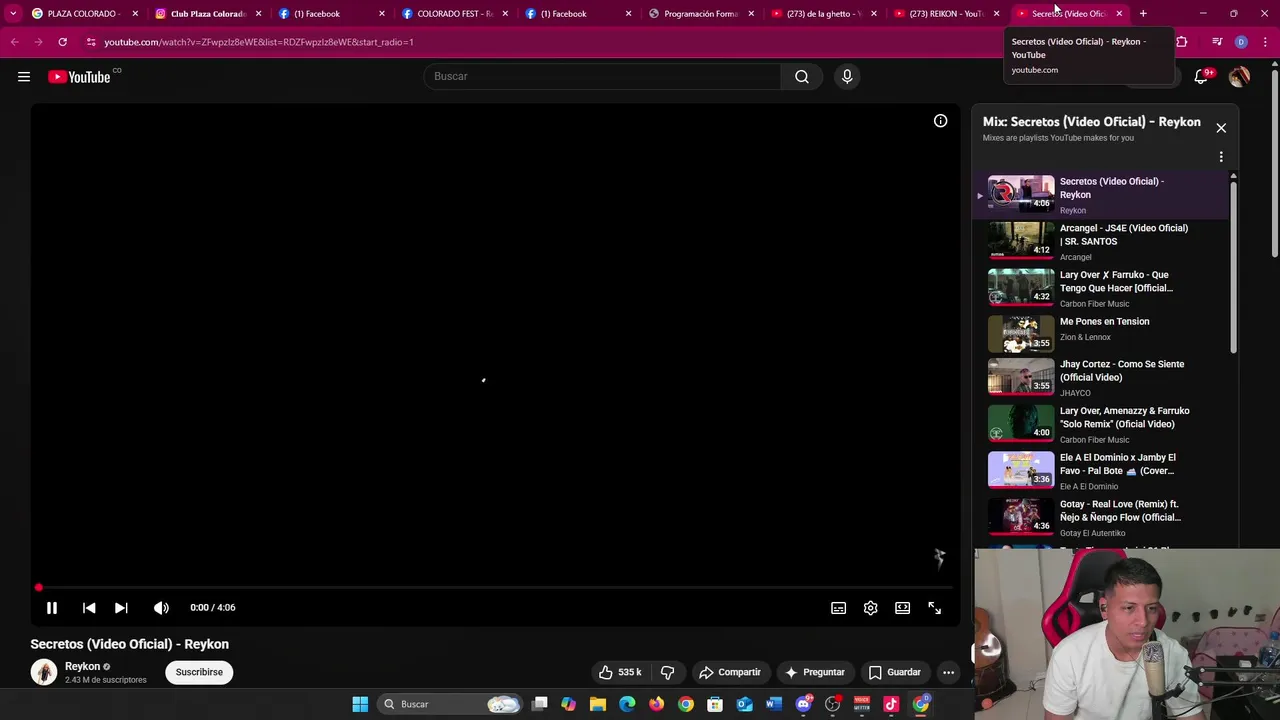Click the Preguntar button
This screenshot has height=720, width=1280.
pyautogui.click(x=815, y=672)
